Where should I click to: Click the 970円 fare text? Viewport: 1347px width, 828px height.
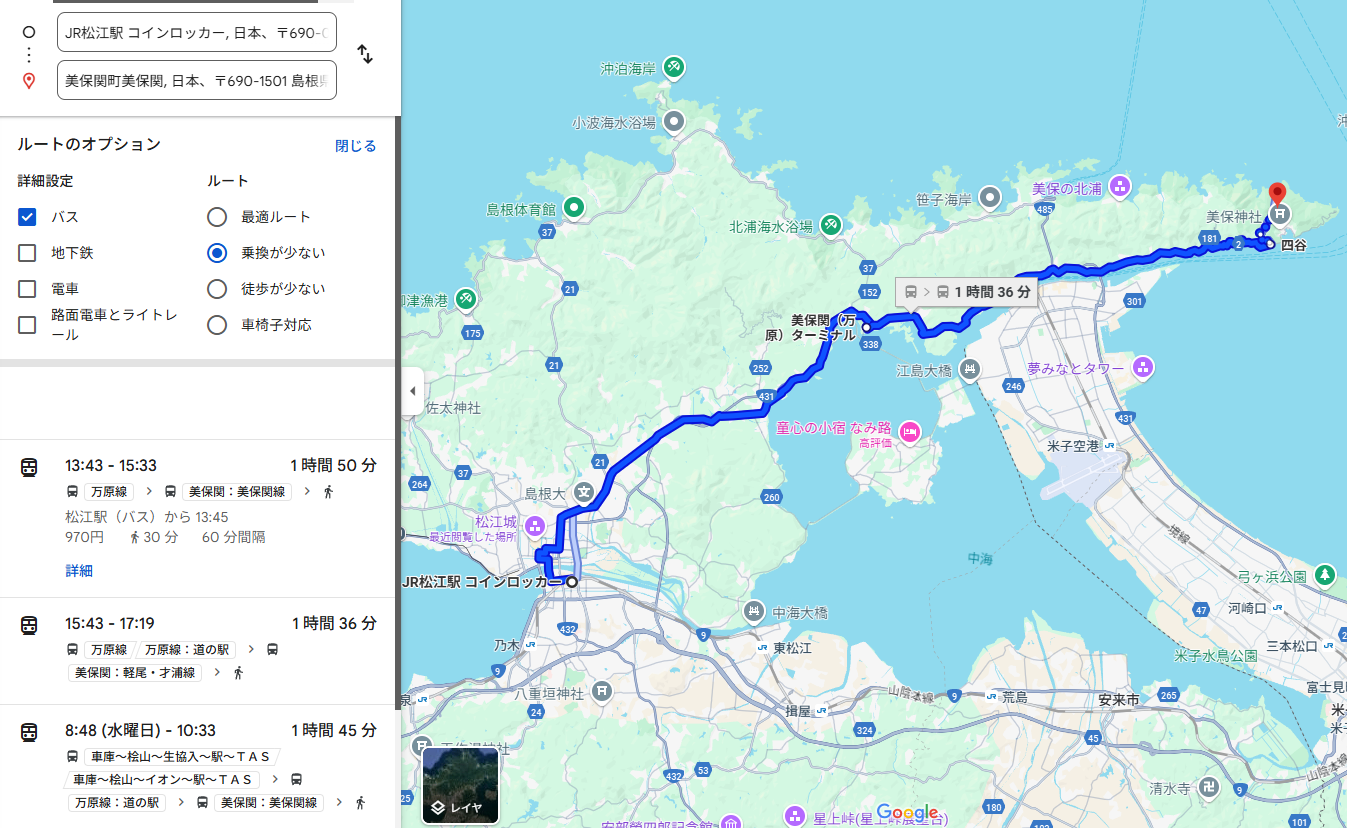click(85, 537)
